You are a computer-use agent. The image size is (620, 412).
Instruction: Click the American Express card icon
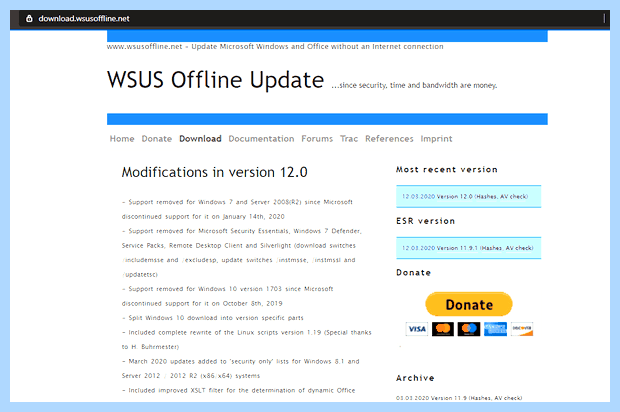click(x=495, y=329)
